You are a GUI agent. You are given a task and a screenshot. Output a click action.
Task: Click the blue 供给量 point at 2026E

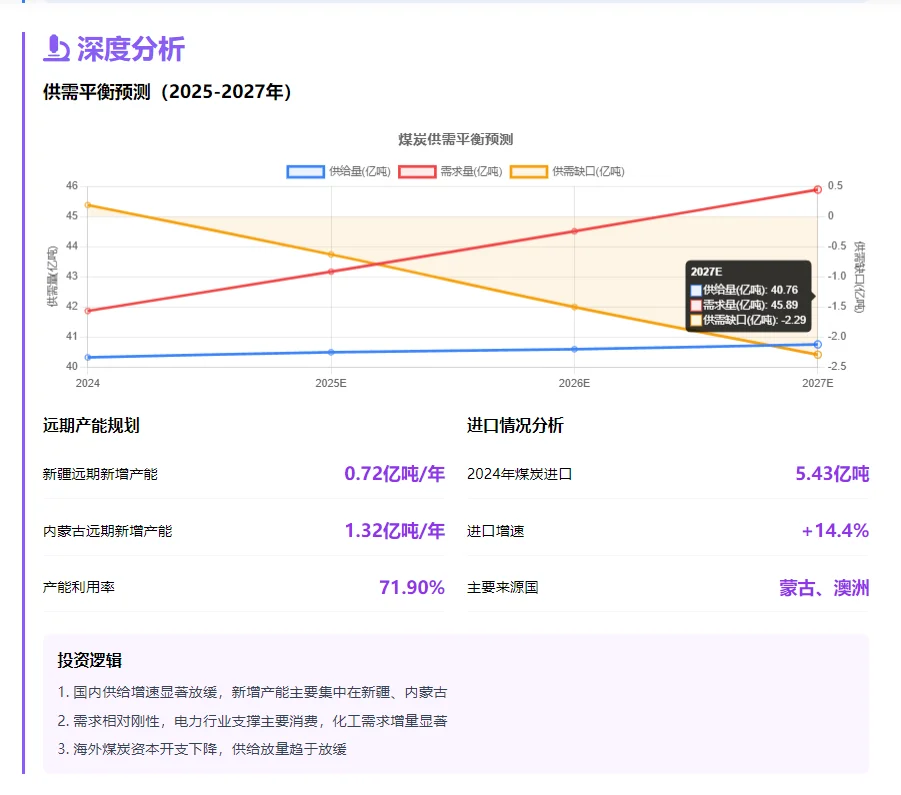click(574, 349)
